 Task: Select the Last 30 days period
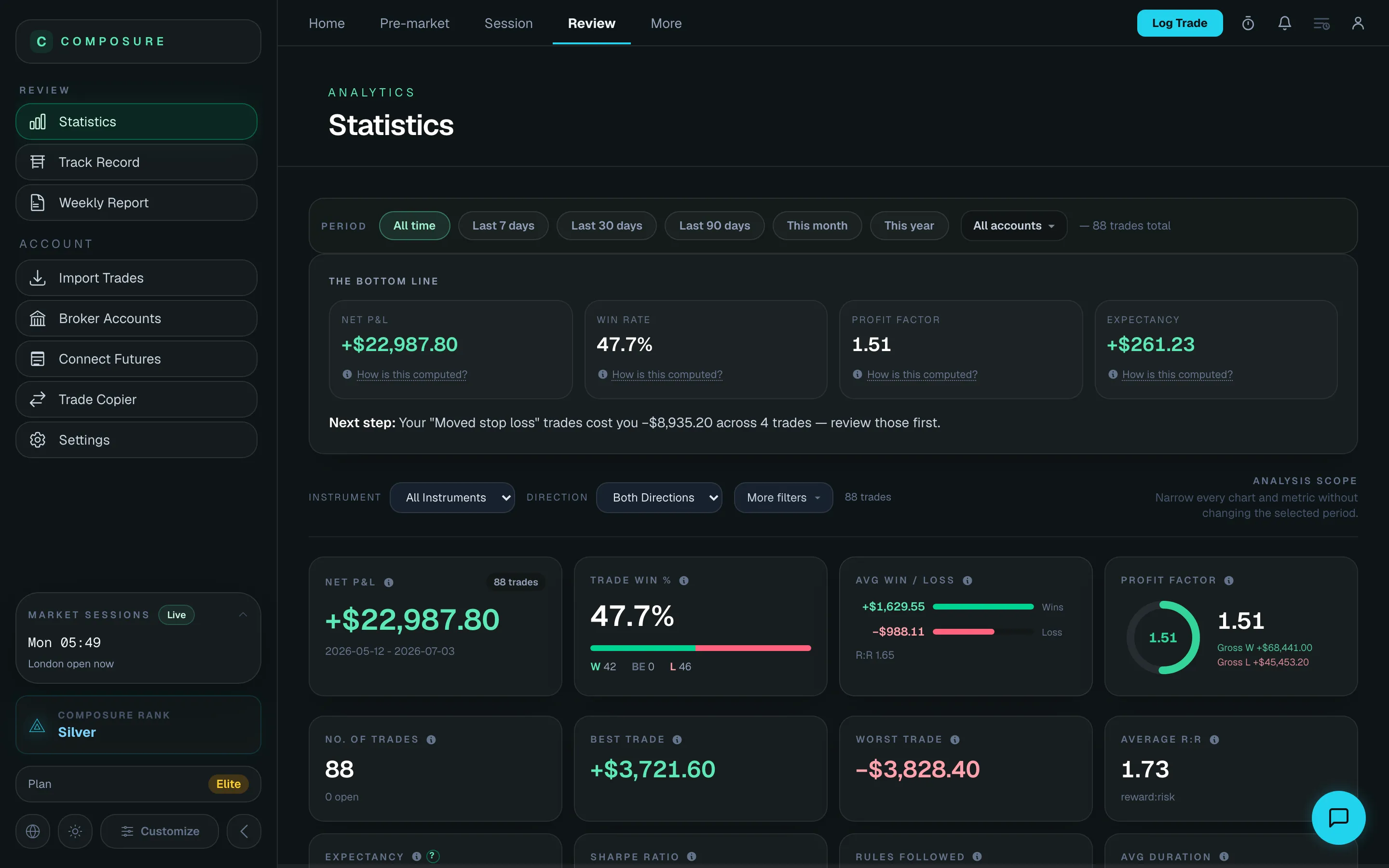click(606, 226)
